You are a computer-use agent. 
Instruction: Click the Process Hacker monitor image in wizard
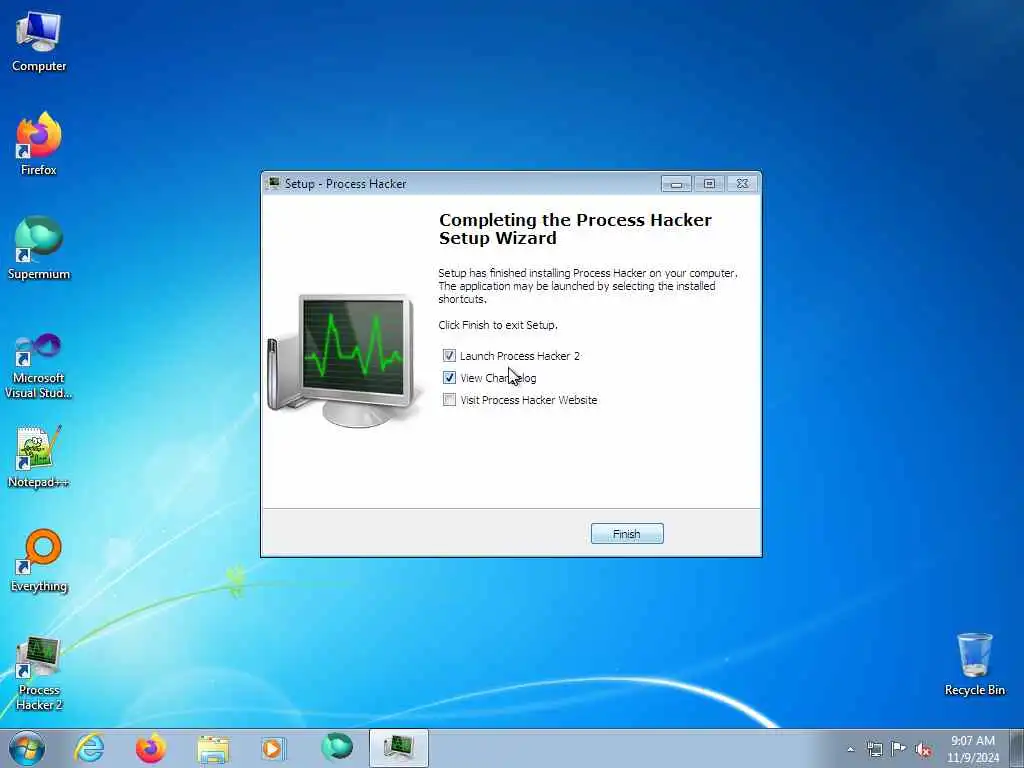coord(345,360)
